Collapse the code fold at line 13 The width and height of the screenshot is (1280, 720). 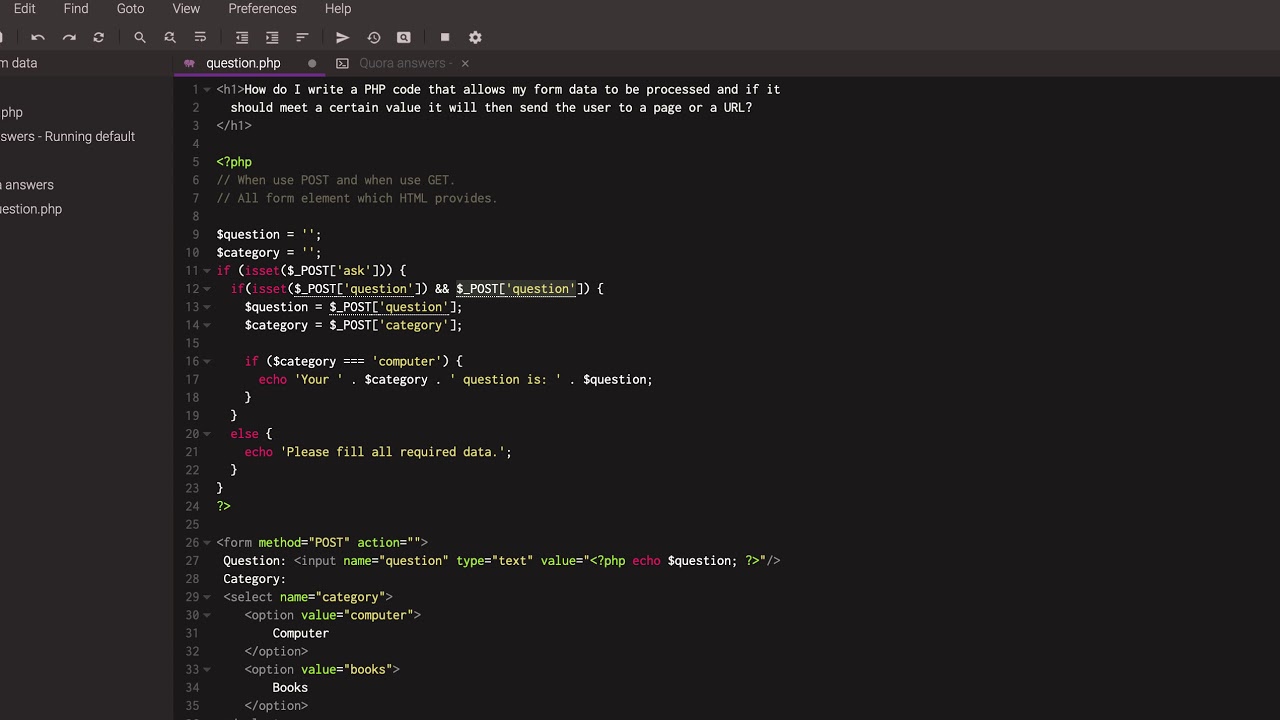[x=207, y=307]
